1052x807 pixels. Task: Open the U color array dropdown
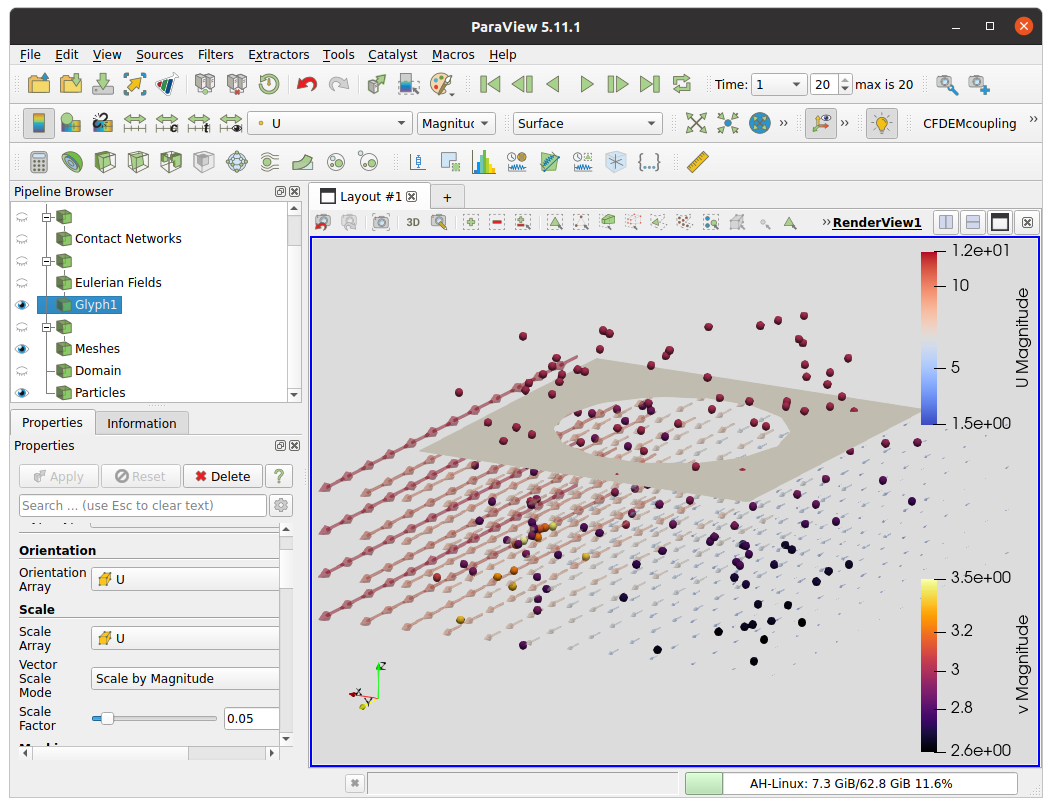coord(329,123)
